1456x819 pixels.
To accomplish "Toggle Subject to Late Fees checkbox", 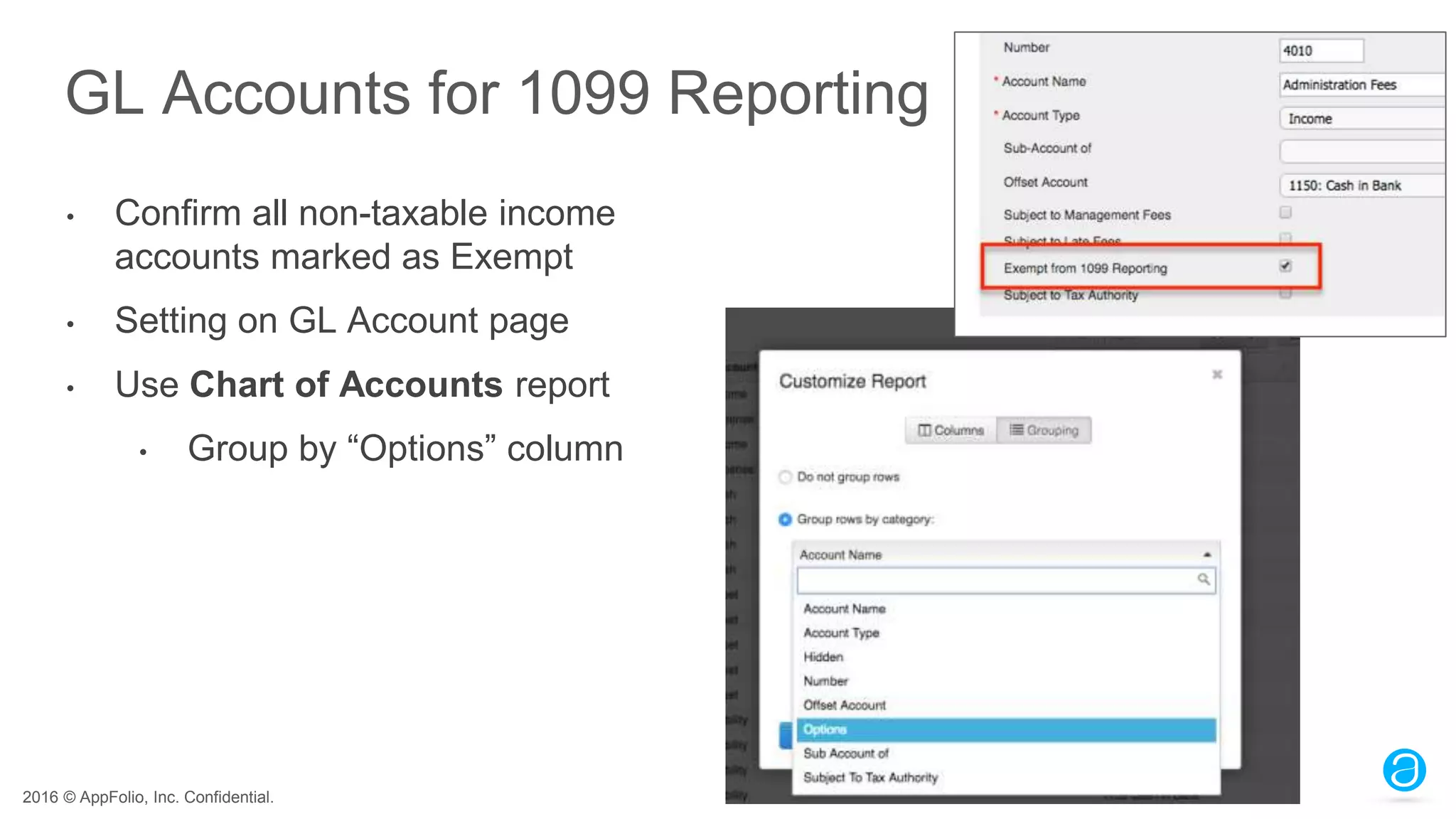I will click(x=1285, y=237).
